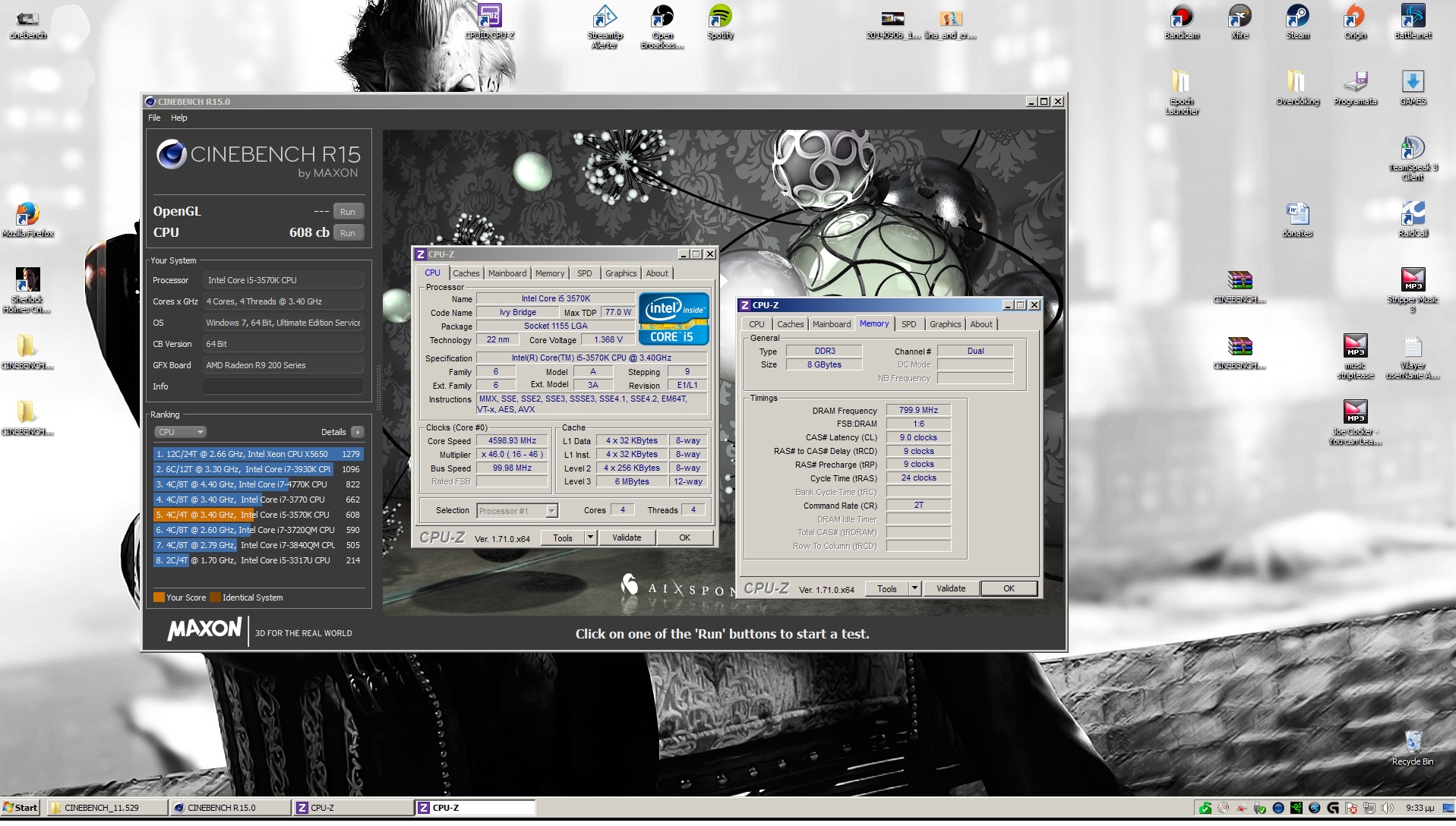Open Streamtip Alerter desktop icon
This screenshot has width=1456, height=826.
(x=605, y=27)
